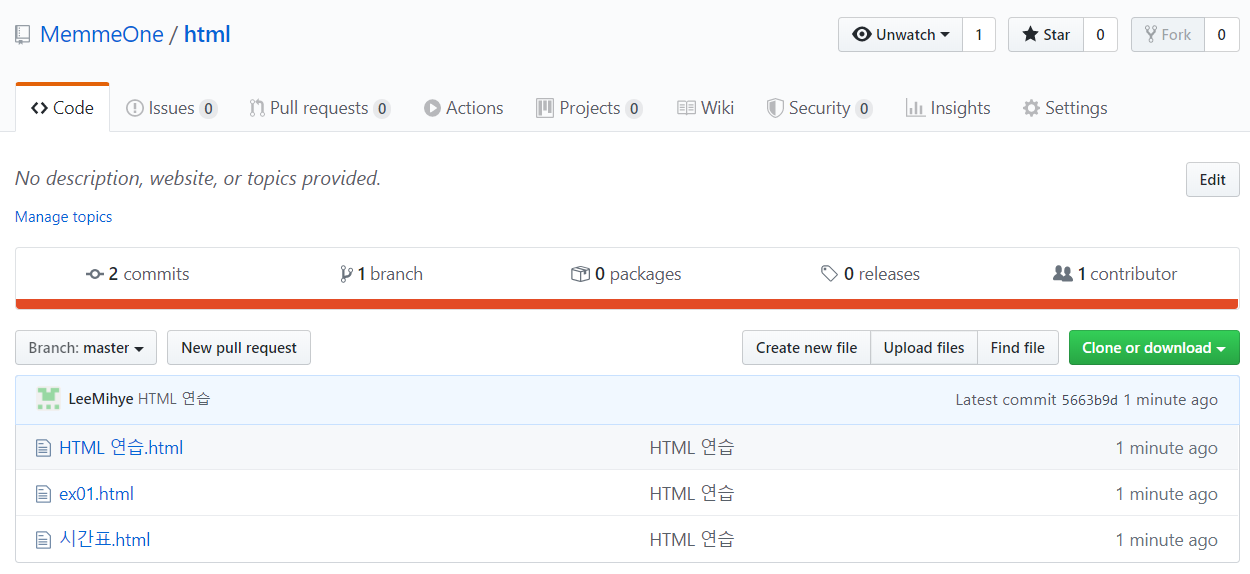Open the Unwatch dropdown button
1250x574 pixels.
900,35
